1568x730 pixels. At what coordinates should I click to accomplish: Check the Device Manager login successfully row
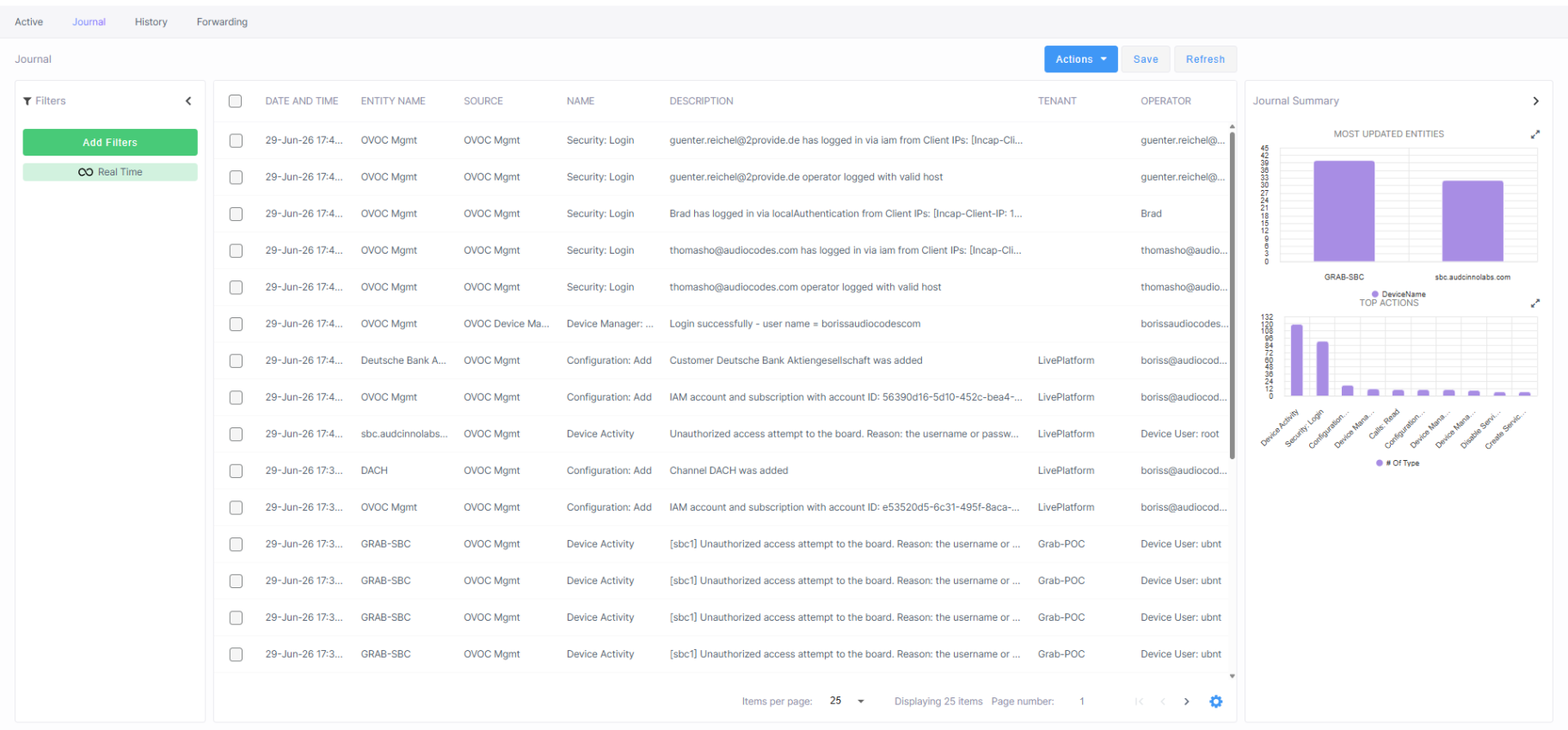point(236,324)
